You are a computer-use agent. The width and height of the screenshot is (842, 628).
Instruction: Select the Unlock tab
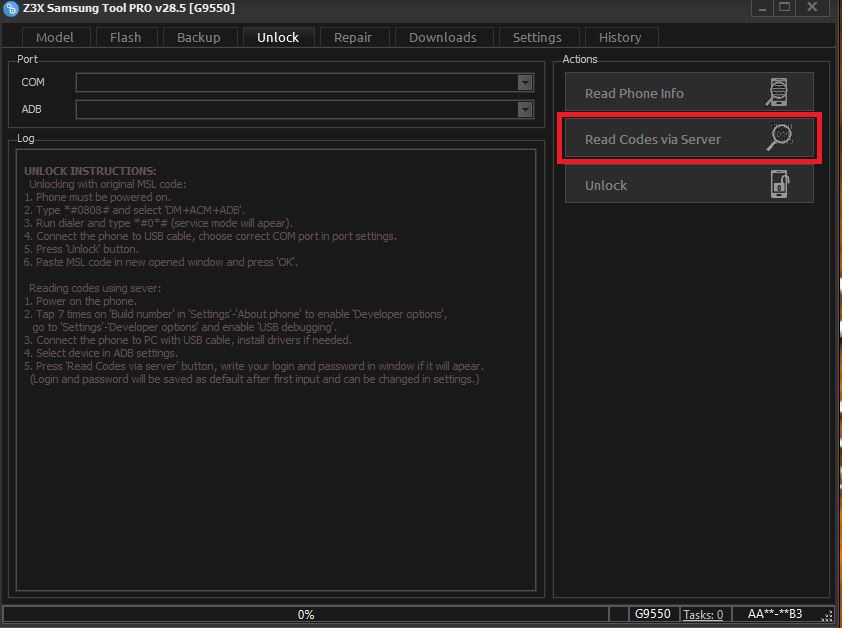click(x=278, y=38)
